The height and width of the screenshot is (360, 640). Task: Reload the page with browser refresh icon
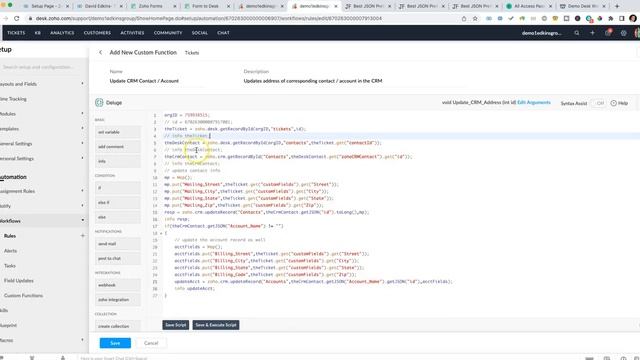pos(17,18)
